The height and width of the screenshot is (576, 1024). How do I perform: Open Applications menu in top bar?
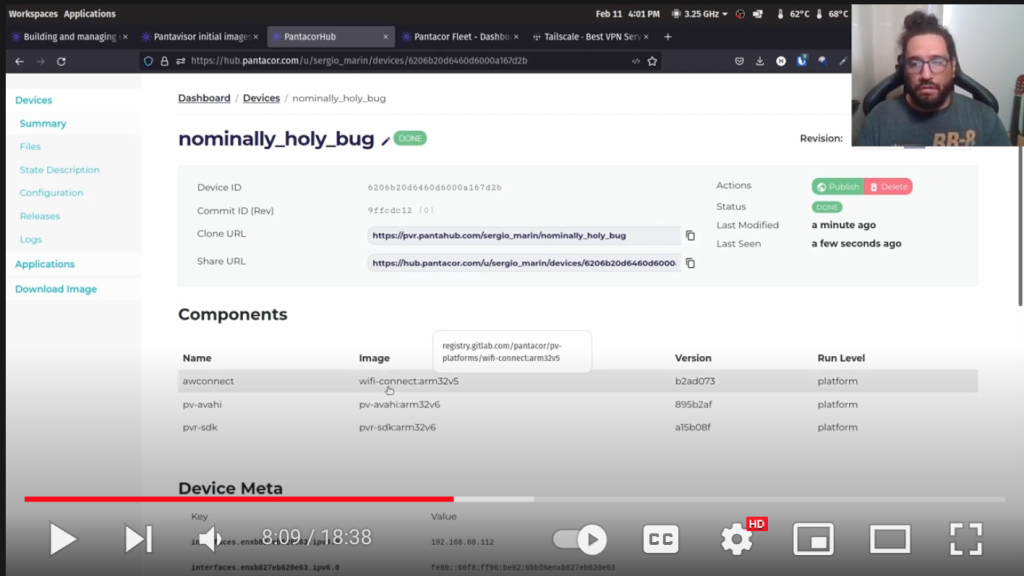(x=89, y=14)
